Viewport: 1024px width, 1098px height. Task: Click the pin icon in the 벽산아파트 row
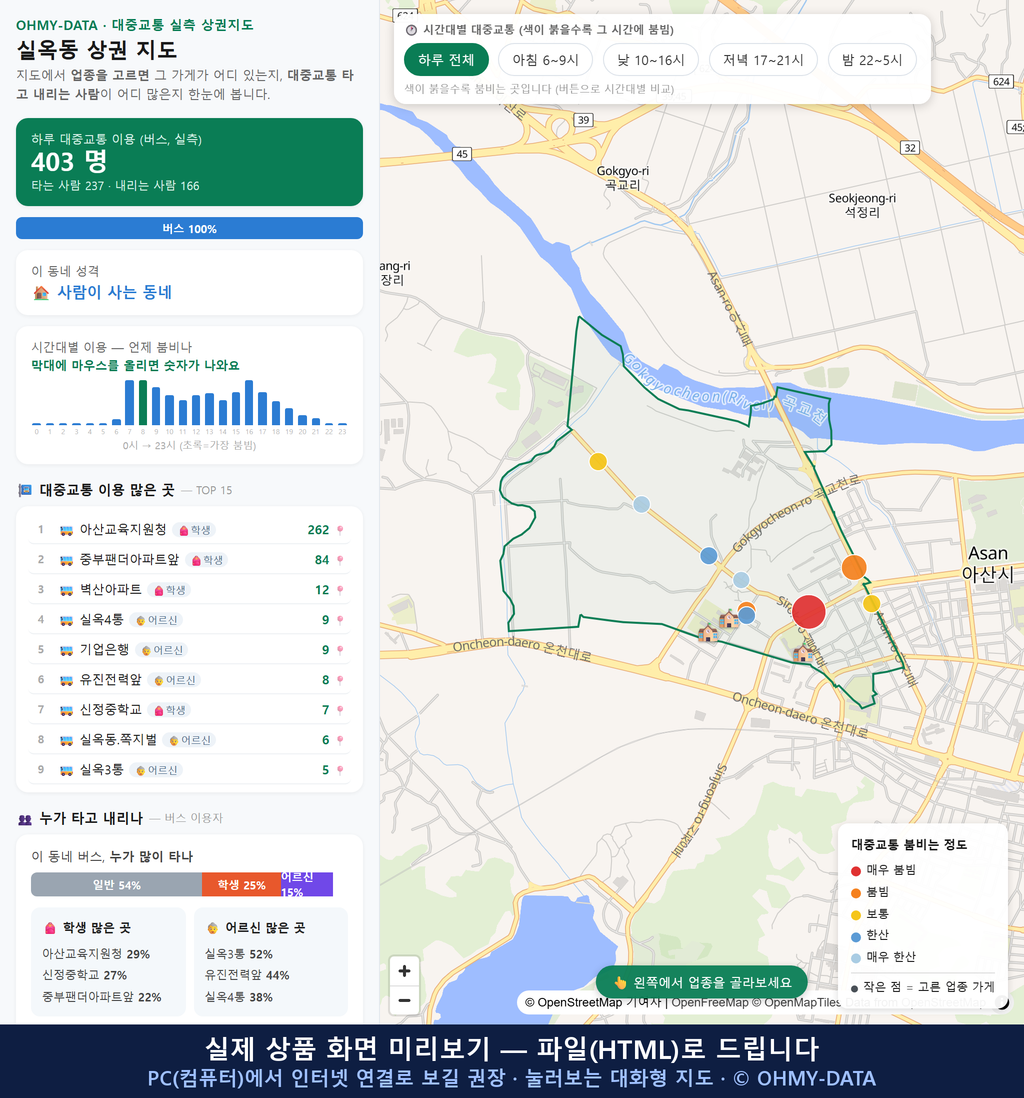(340, 590)
